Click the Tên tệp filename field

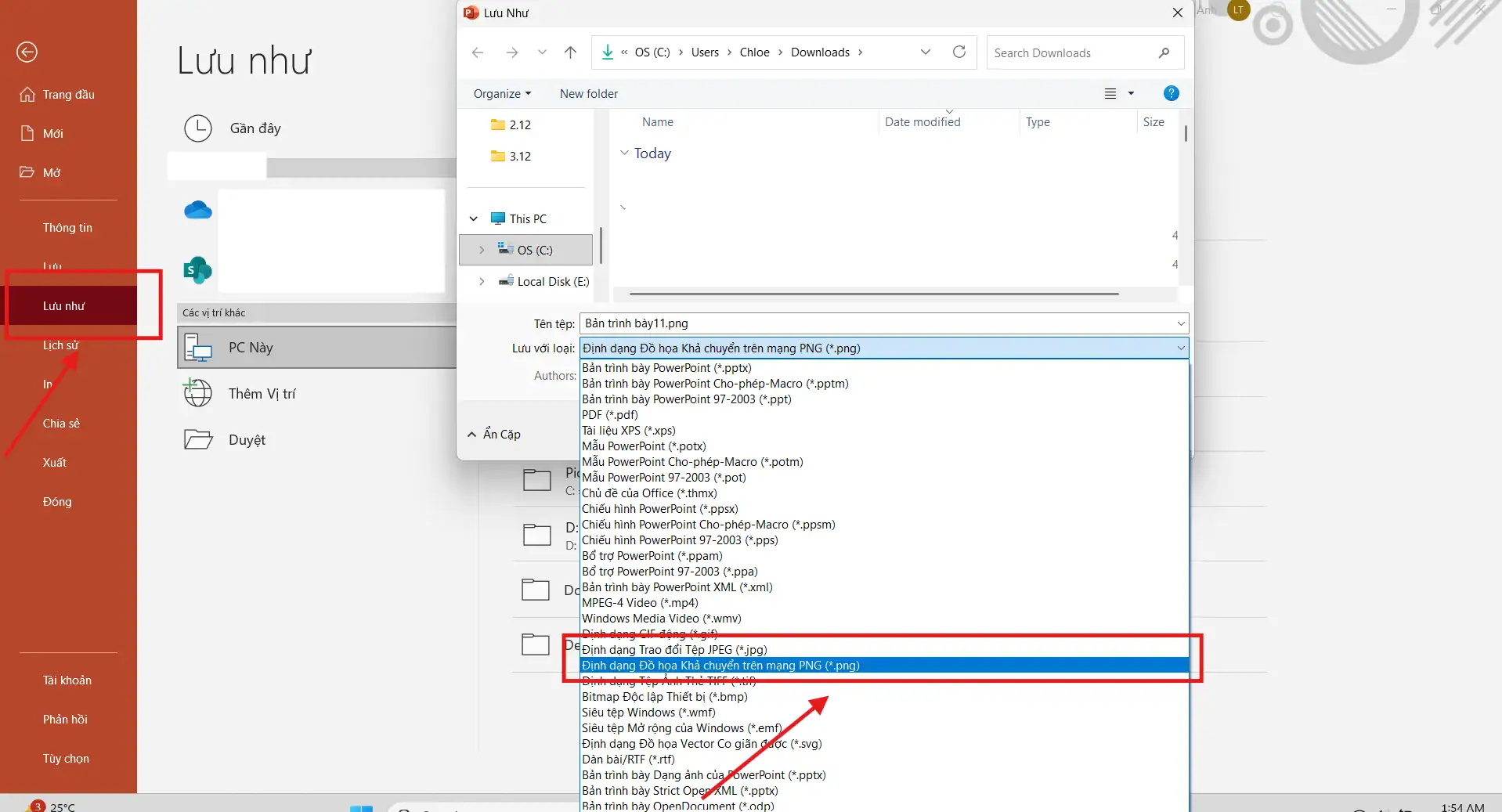coord(883,323)
